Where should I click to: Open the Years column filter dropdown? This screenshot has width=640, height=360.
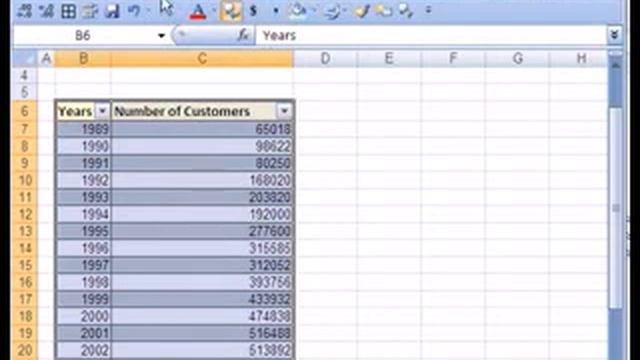click(x=102, y=111)
